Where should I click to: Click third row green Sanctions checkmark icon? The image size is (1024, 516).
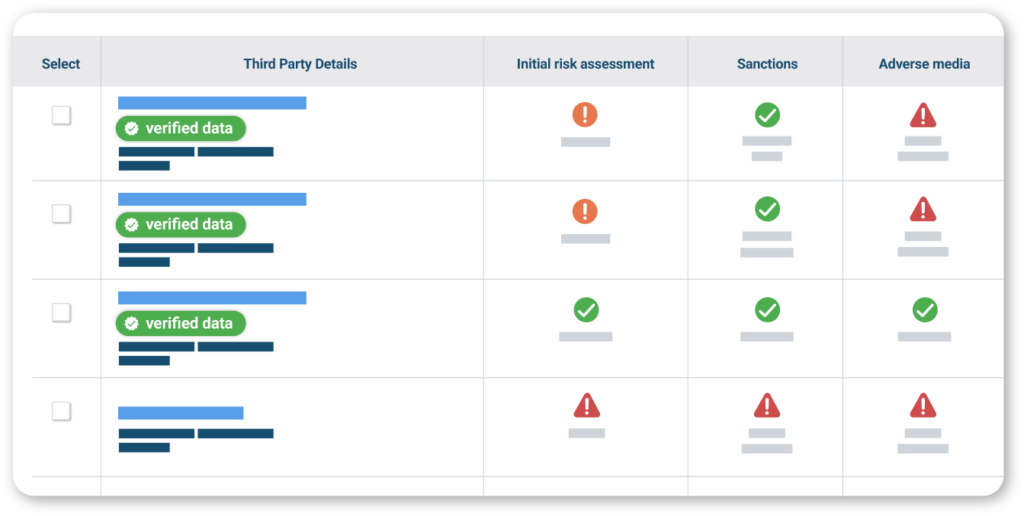click(767, 310)
